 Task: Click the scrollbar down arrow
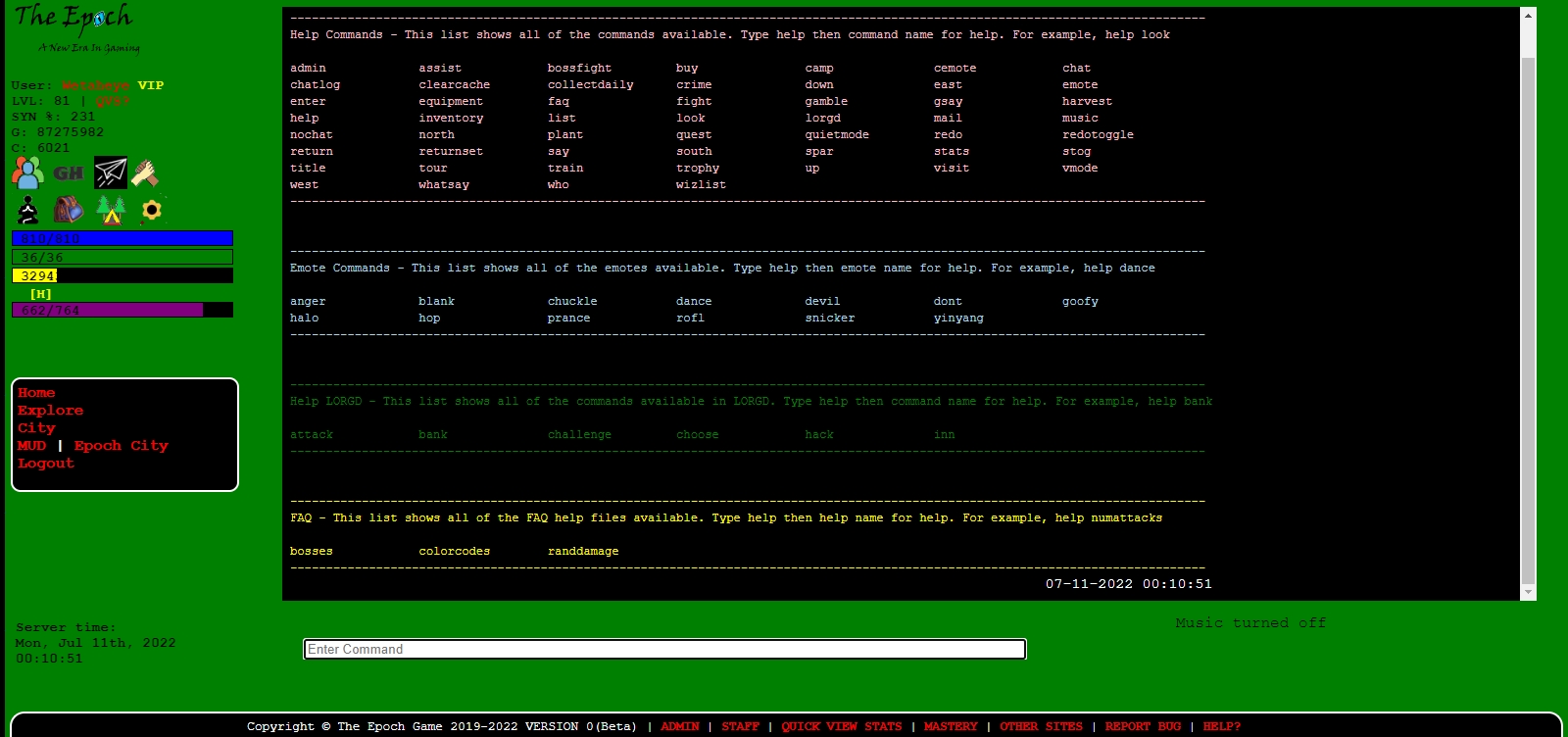pos(1528,592)
